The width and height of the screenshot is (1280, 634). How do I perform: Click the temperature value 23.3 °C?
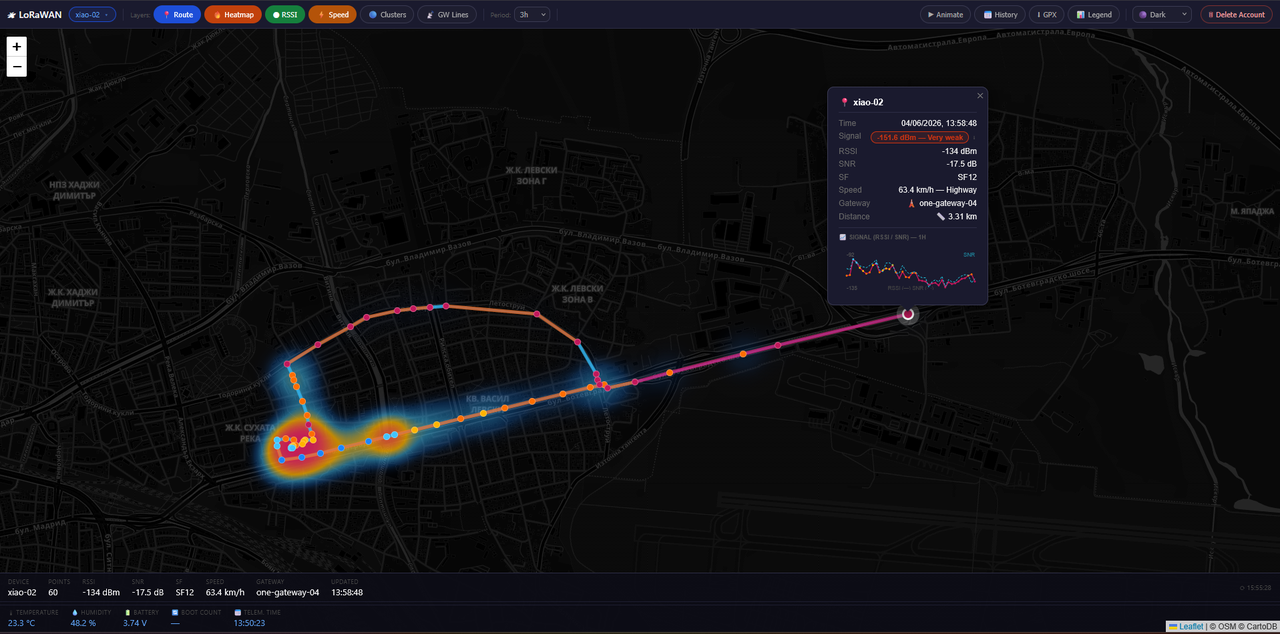22,623
